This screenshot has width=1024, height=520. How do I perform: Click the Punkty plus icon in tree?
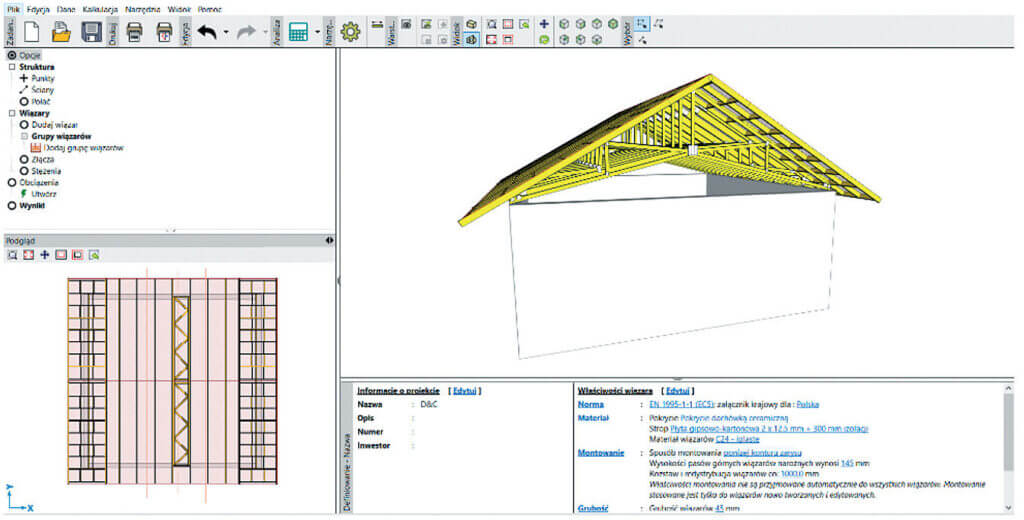click(x=24, y=78)
